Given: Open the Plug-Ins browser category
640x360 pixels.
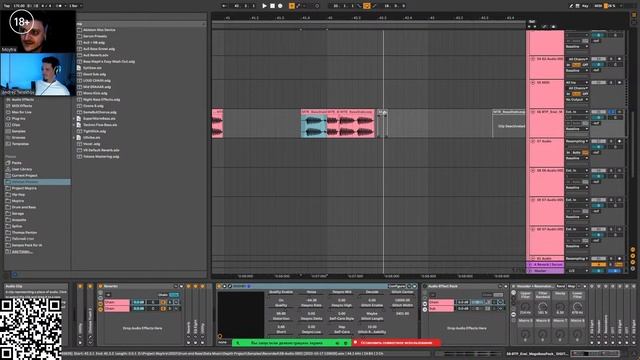Looking at the screenshot, I should (x=18, y=118).
